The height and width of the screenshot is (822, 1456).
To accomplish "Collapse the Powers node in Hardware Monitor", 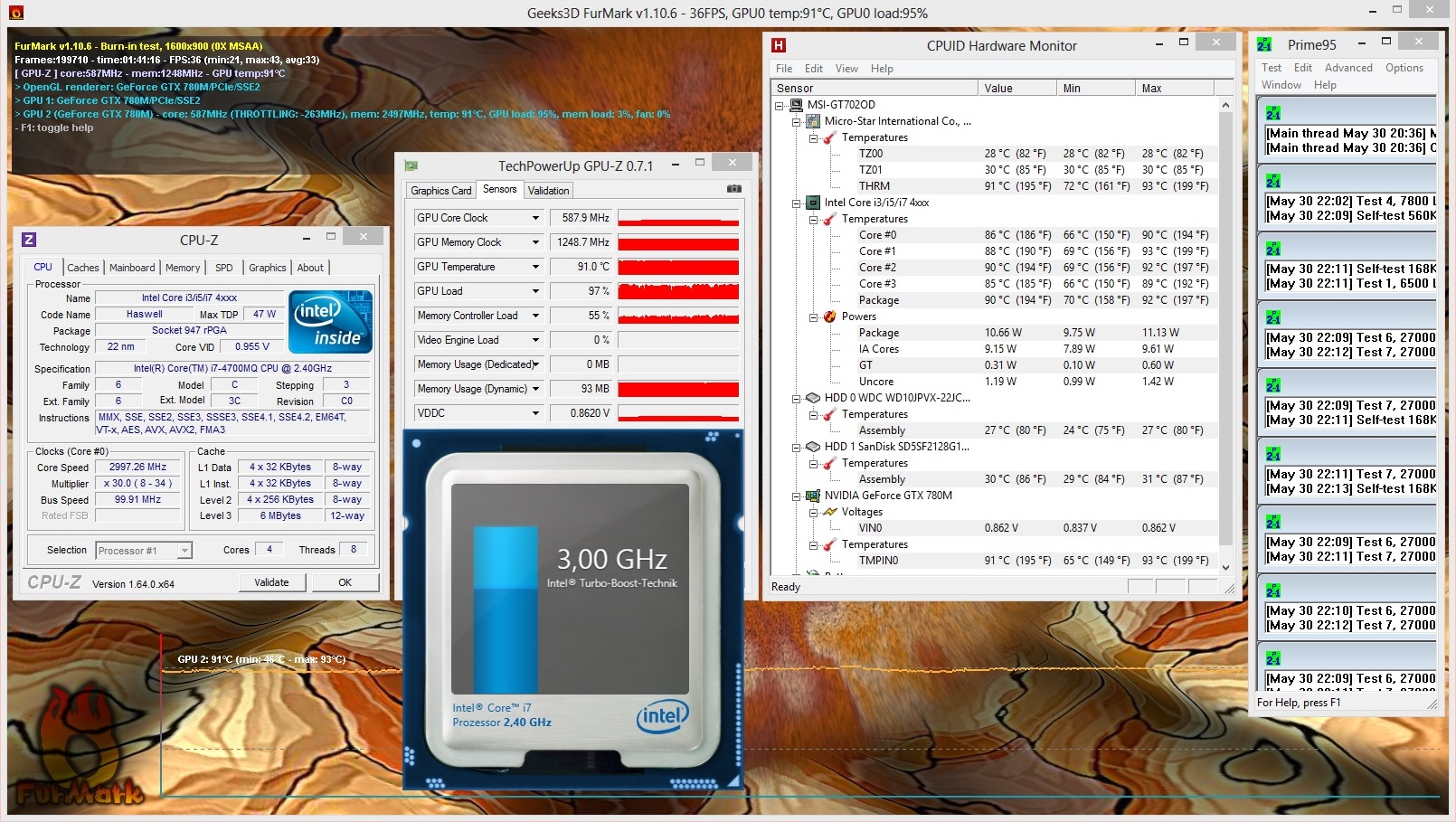I will tap(813, 317).
